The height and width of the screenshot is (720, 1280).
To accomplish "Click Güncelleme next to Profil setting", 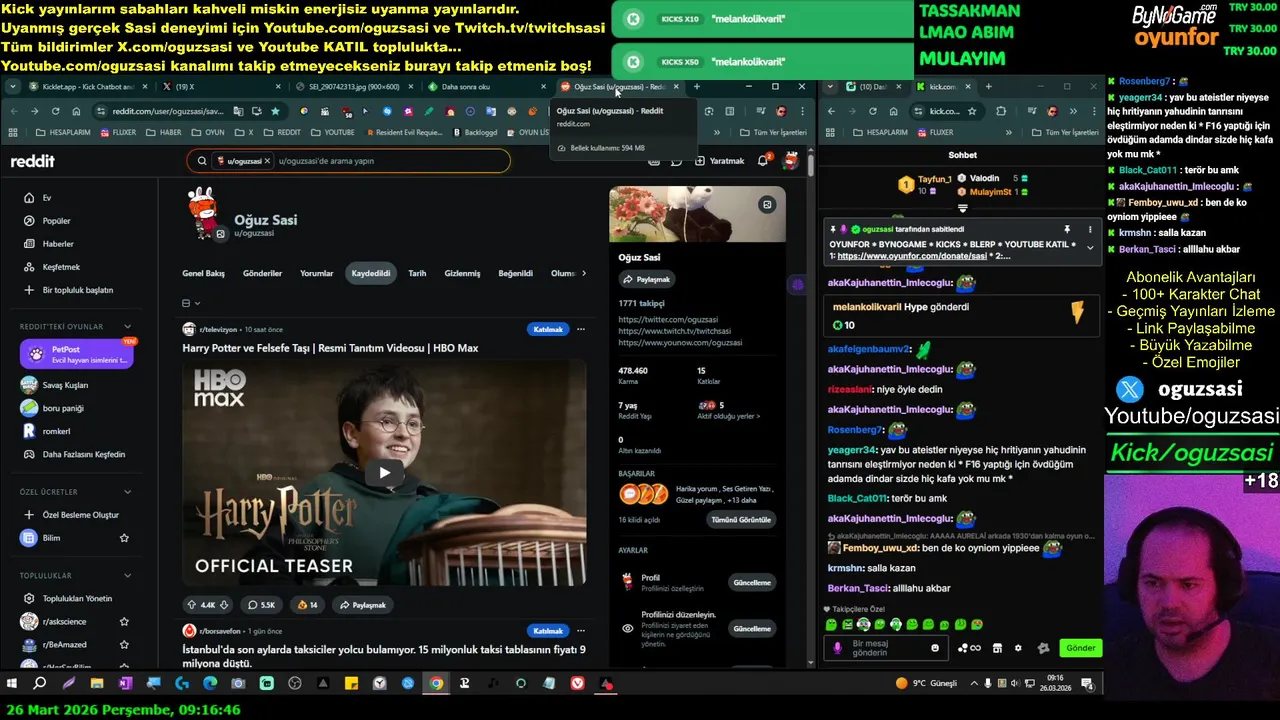I will (x=752, y=583).
